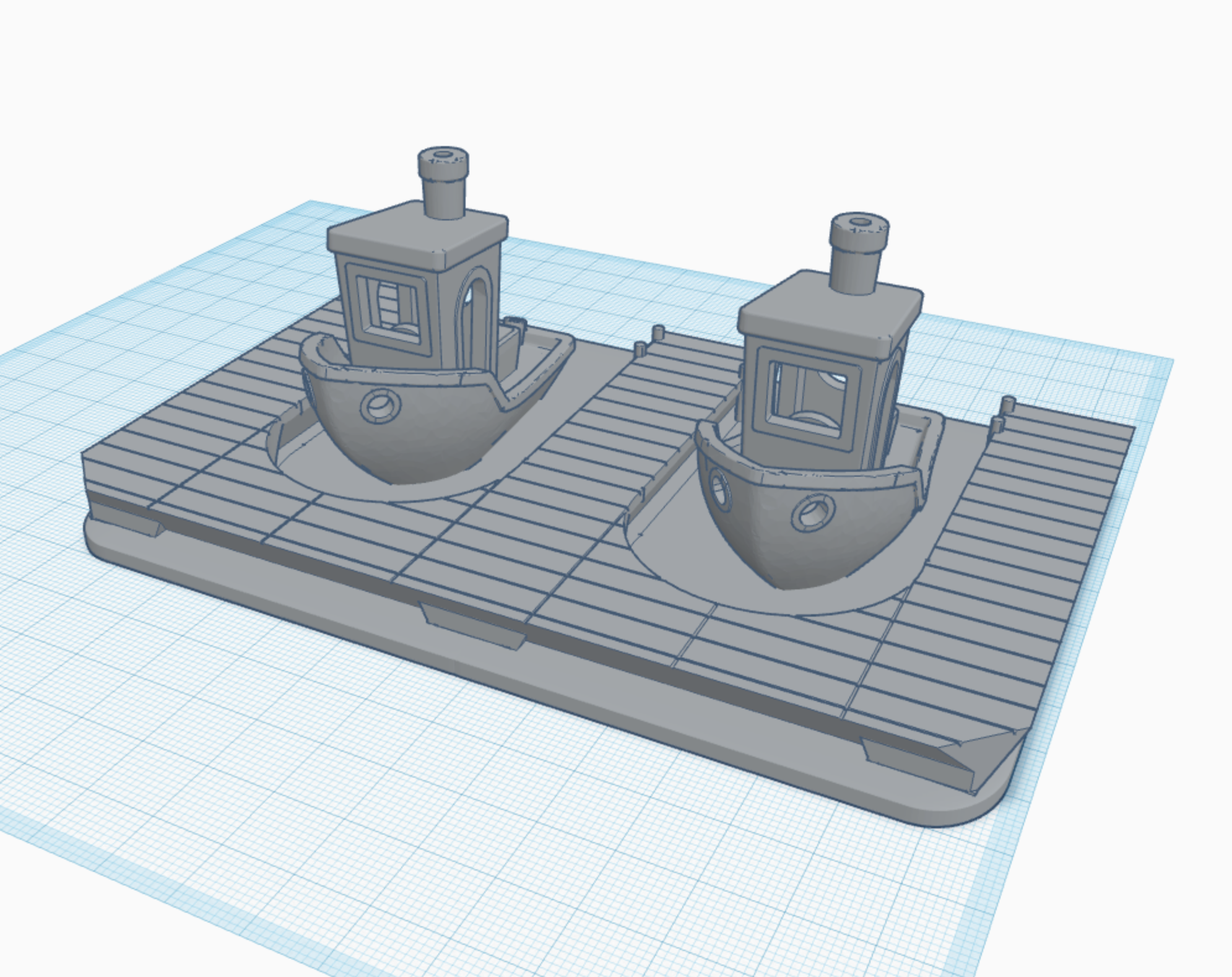Select the right boat's smokestack

(857, 257)
